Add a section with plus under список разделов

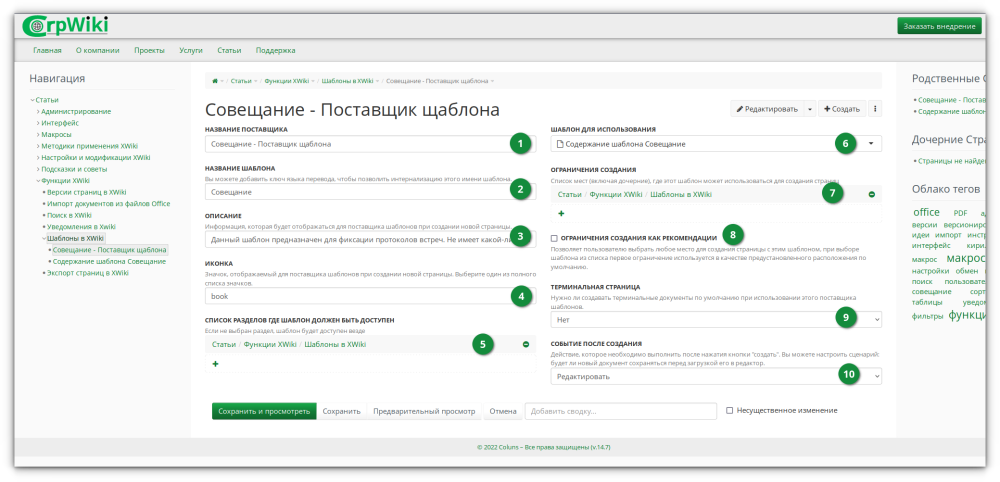tap(215, 363)
